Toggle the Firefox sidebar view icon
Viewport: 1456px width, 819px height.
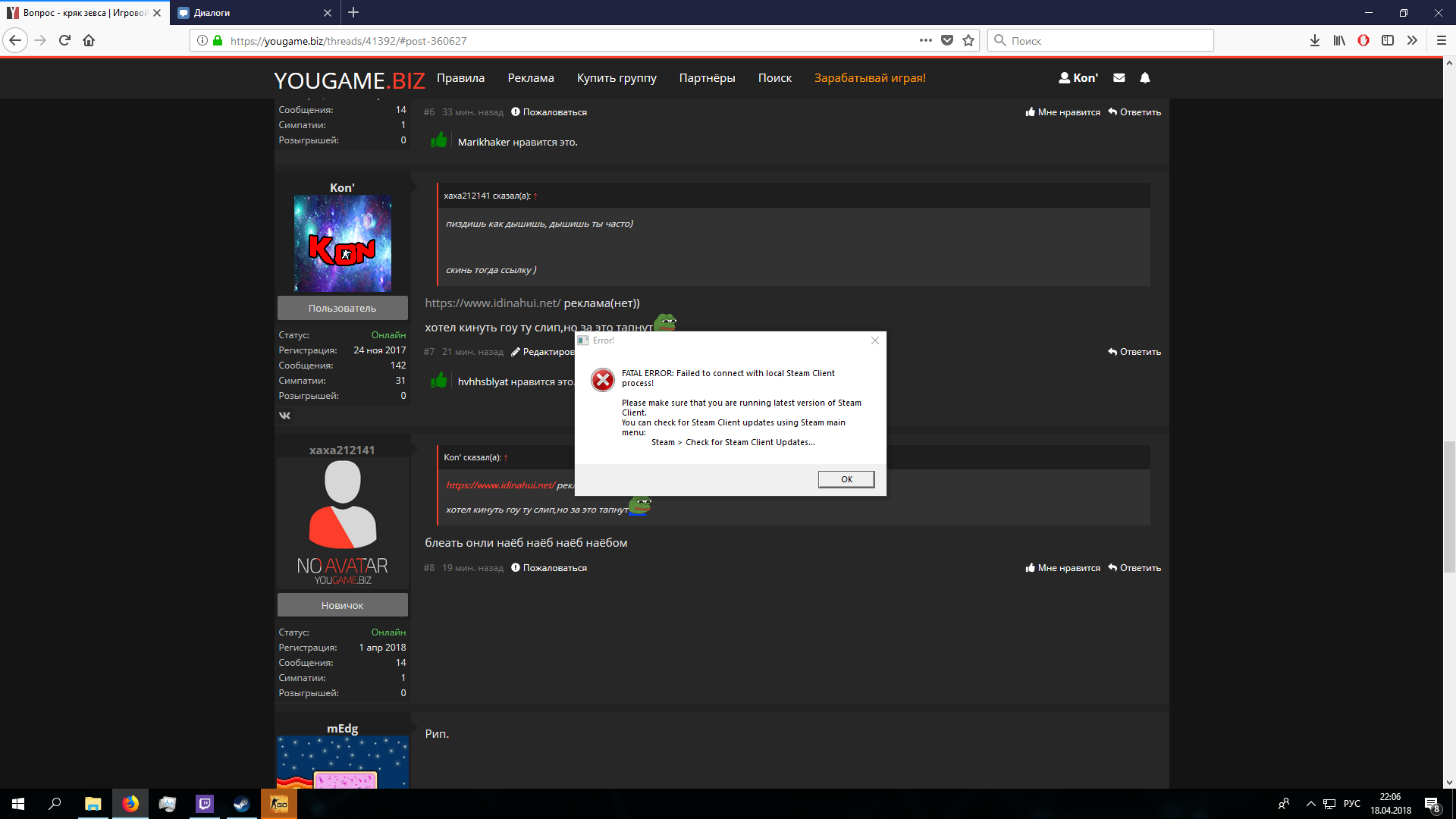(1387, 41)
